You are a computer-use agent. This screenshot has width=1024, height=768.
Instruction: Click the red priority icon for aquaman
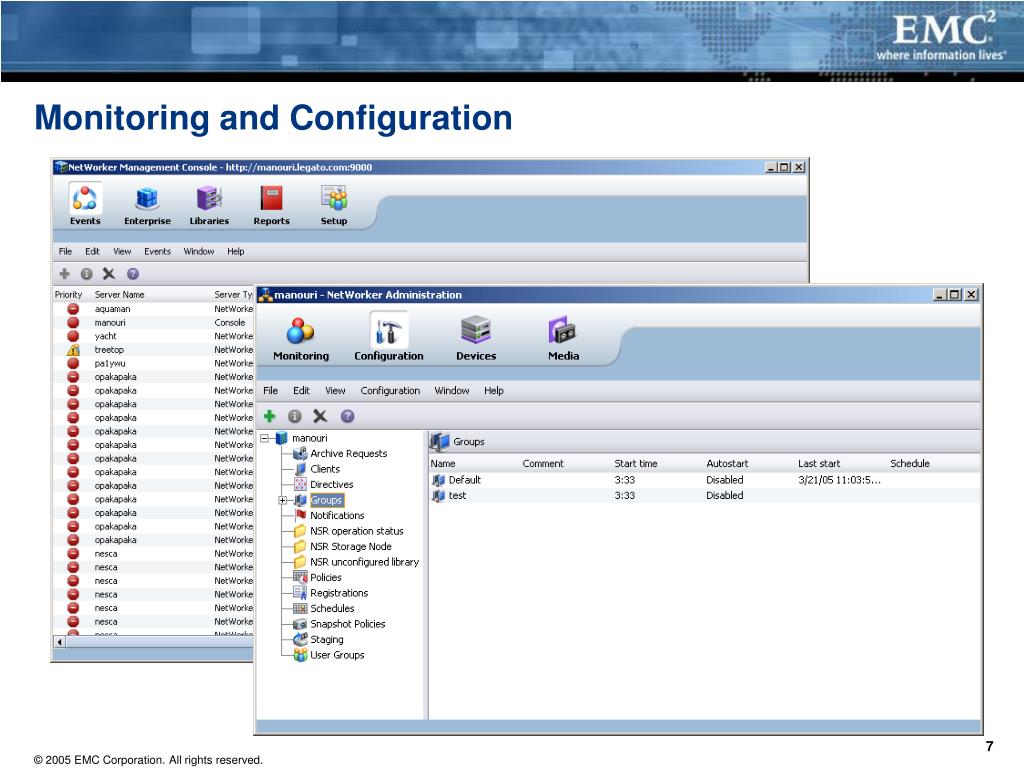click(x=73, y=309)
